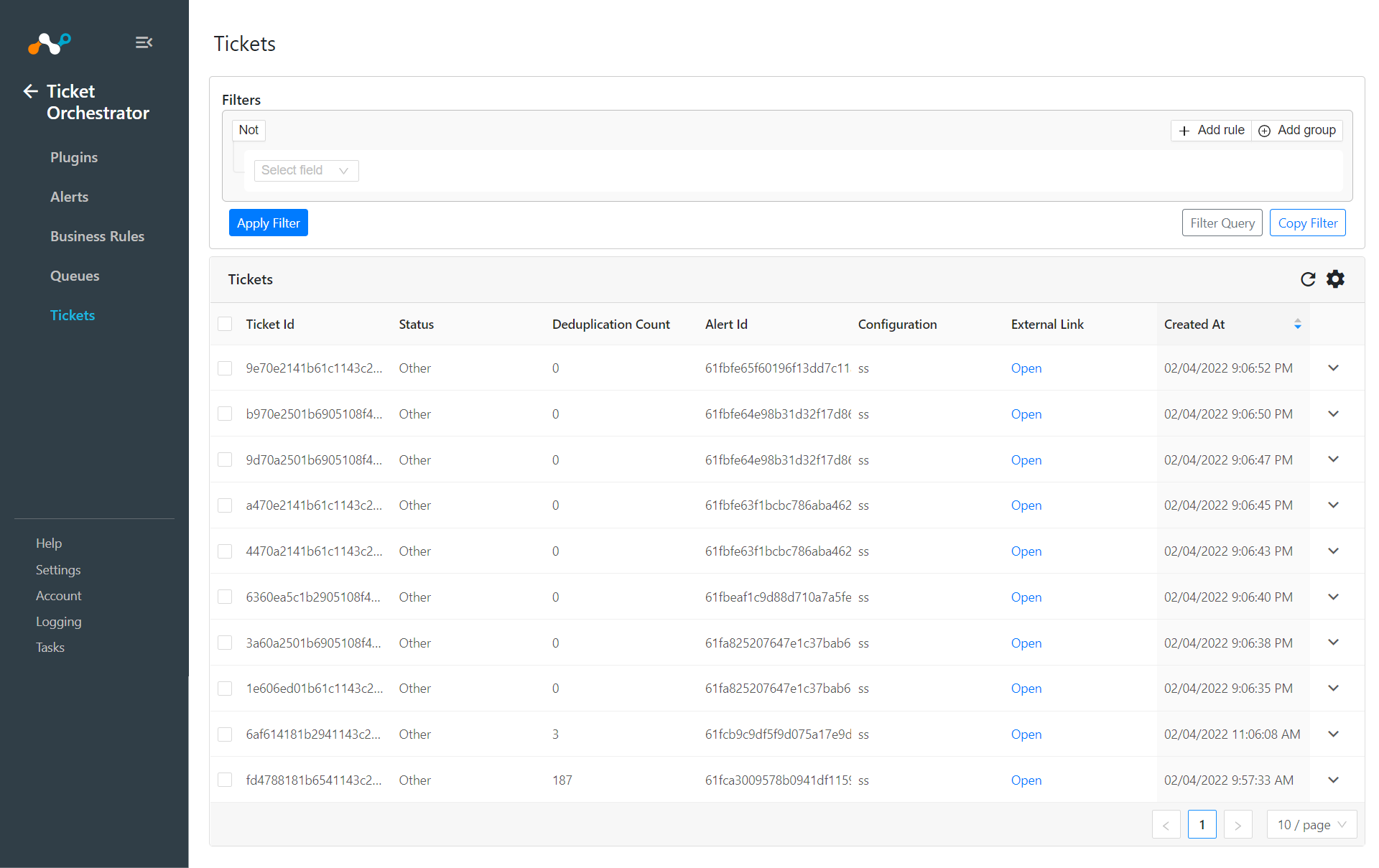Toggle the select-all tickets checkbox
The height and width of the screenshot is (868, 1379).
click(x=225, y=325)
